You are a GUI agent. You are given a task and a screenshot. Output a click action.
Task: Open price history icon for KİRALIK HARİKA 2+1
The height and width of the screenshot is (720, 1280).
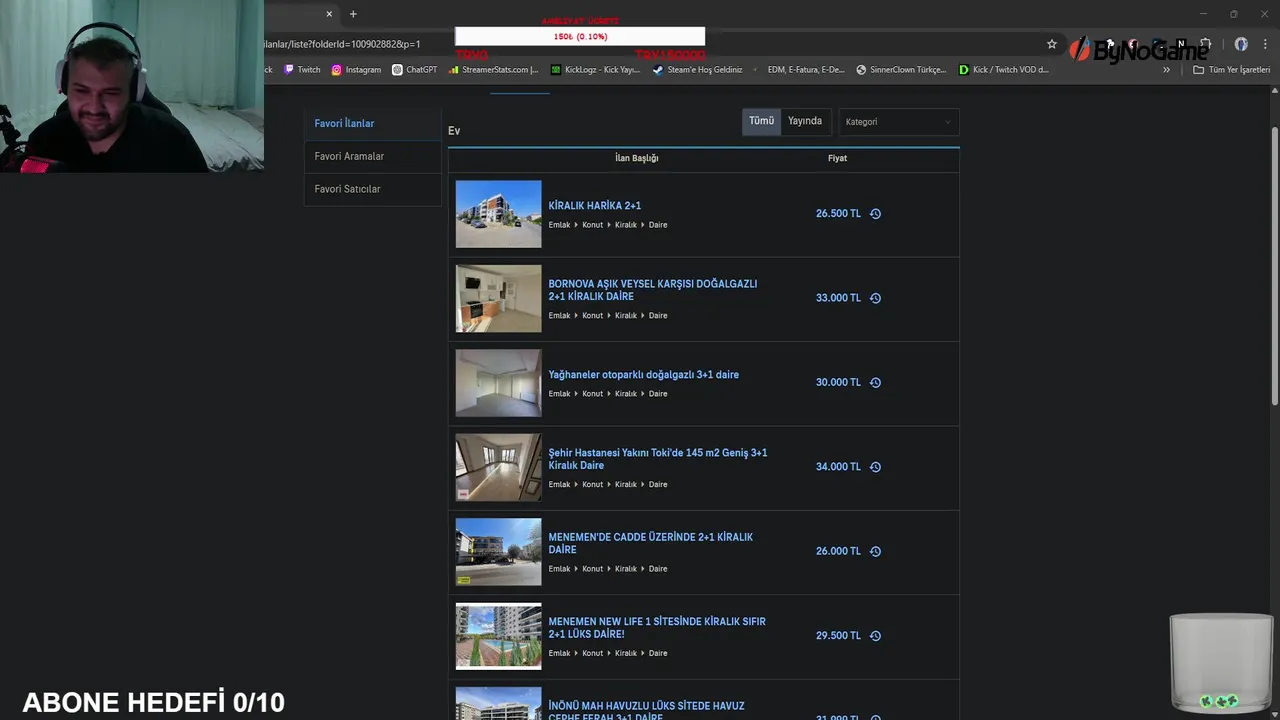click(875, 214)
